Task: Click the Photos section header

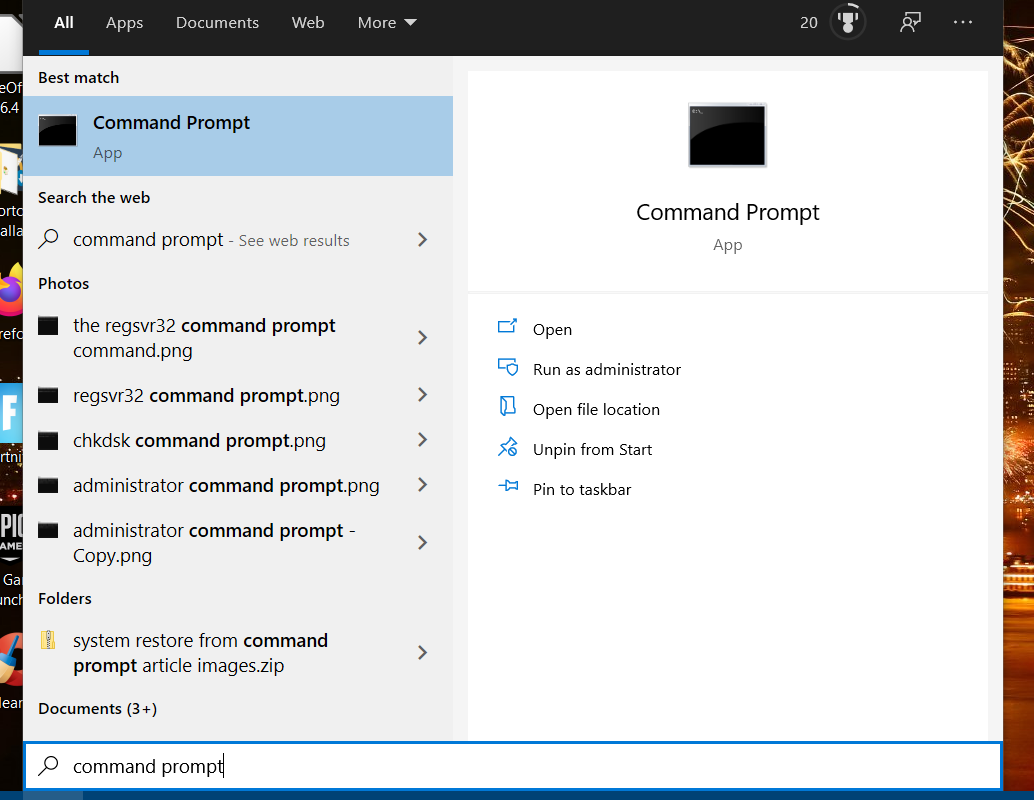Action: tap(63, 284)
